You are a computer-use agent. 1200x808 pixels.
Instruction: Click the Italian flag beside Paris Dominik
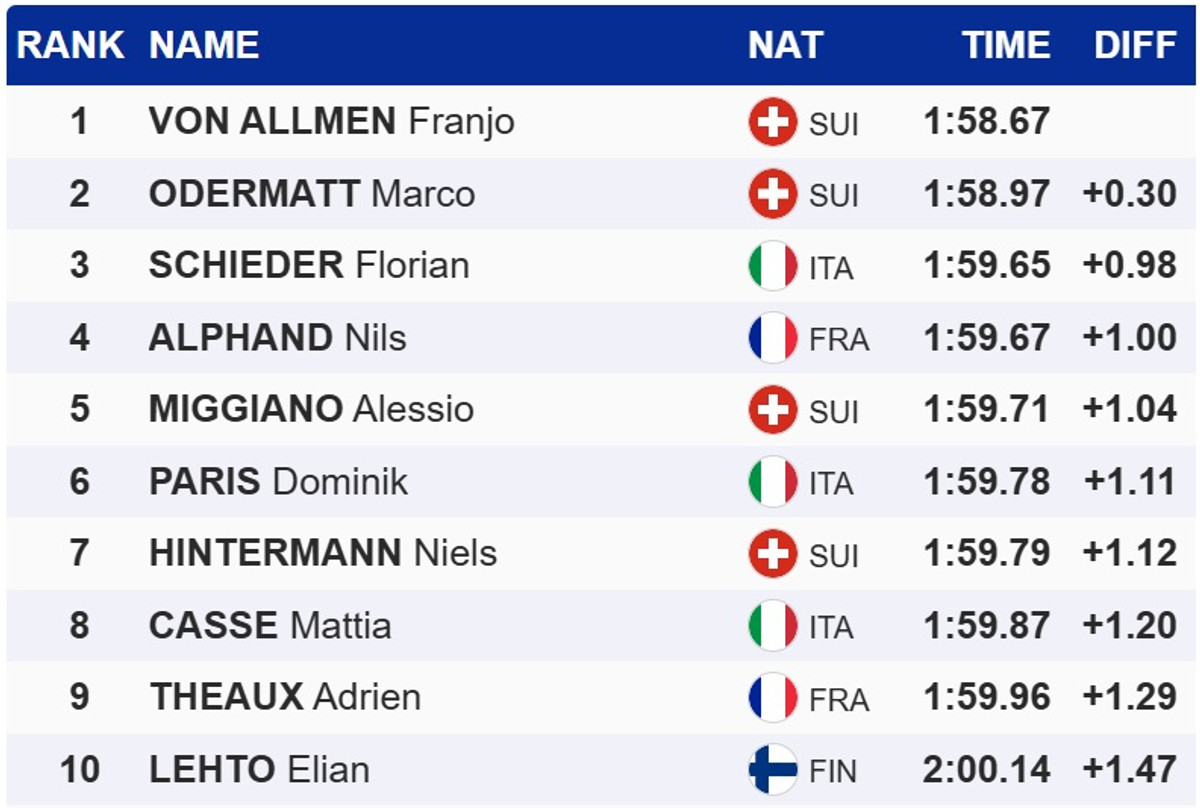tap(772, 482)
